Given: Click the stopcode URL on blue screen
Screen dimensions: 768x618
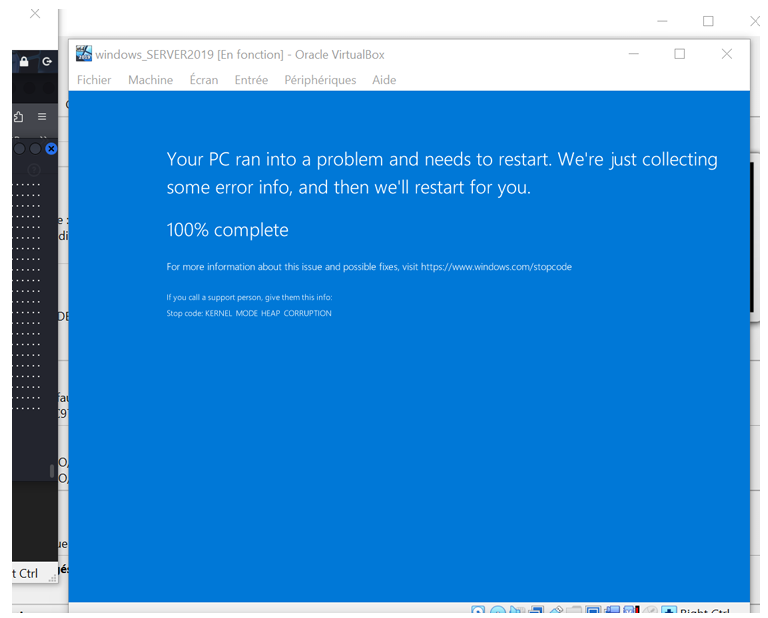Looking at the screenshot, I should pyautogui.click(x=496, y=267).
